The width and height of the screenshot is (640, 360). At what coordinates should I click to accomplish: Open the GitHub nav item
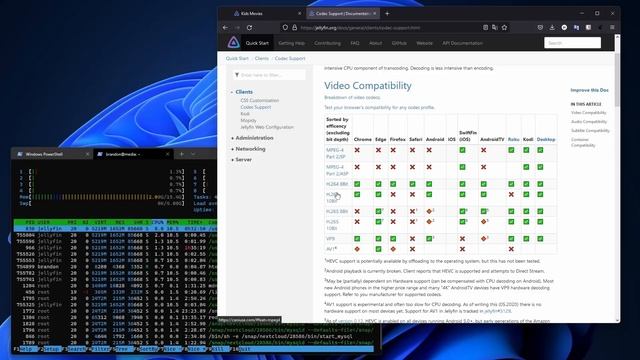(399, 43)
